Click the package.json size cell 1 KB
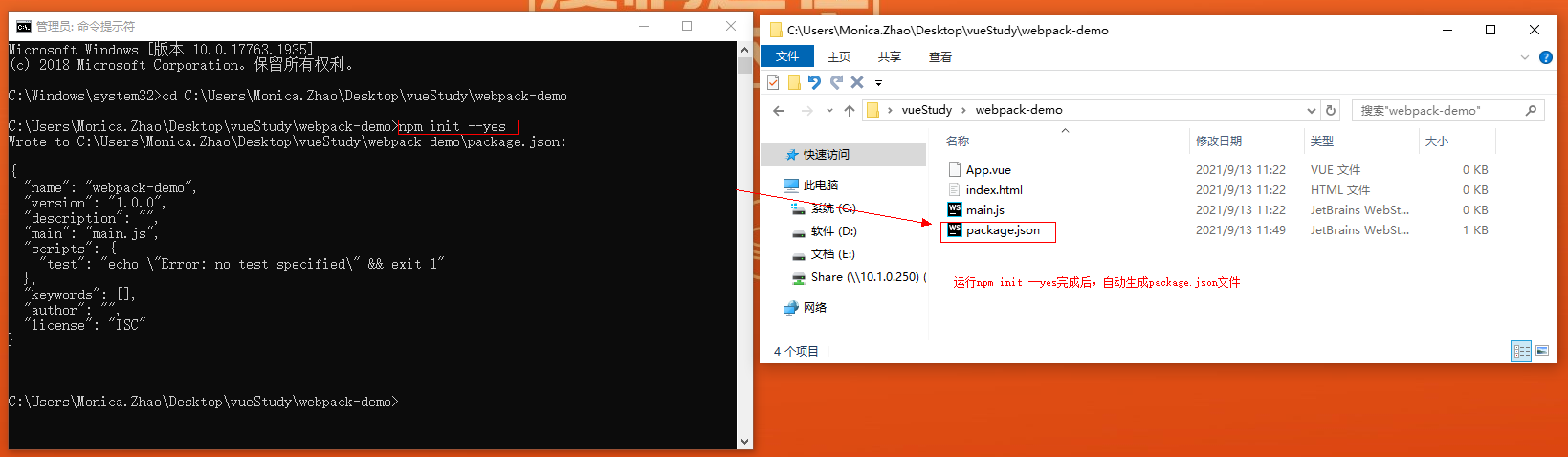This screenshot has width=1568, height=457. click(1475, 230)
